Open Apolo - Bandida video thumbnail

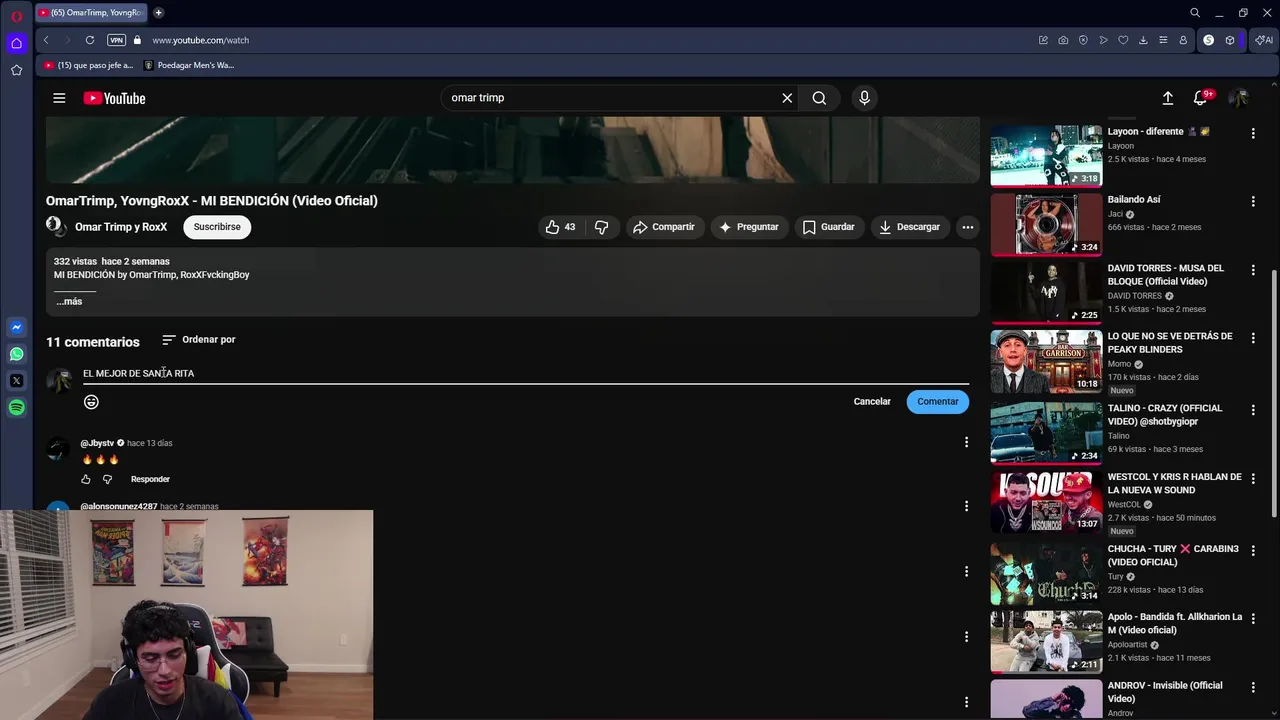click(1046, 642)
